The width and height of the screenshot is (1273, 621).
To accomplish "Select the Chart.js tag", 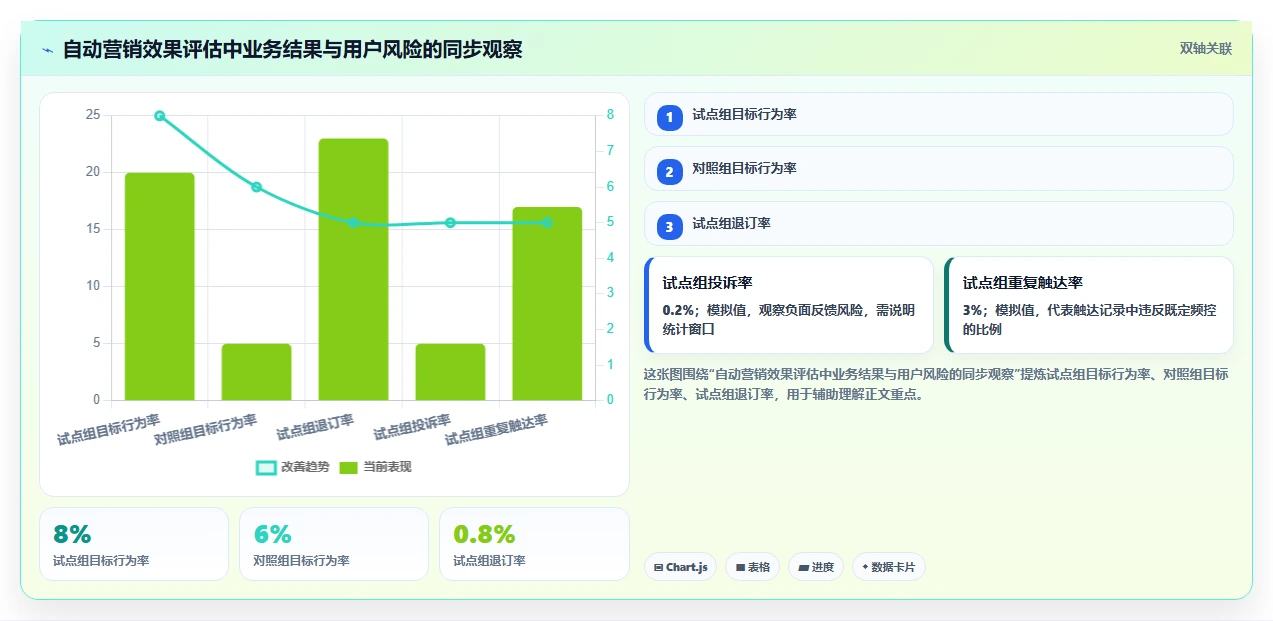I will pos(680,567).
